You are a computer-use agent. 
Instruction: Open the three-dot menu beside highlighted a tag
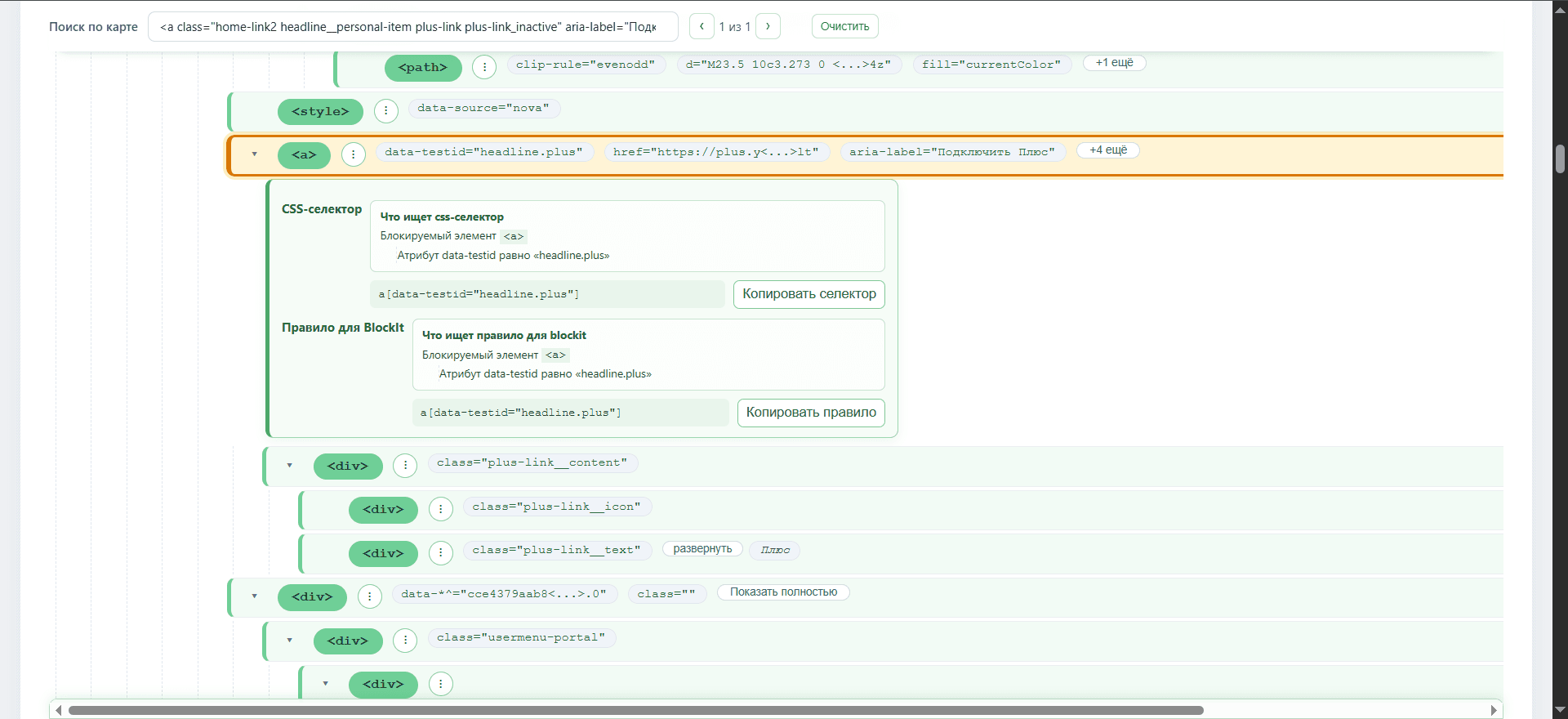[x=353, y=154]
